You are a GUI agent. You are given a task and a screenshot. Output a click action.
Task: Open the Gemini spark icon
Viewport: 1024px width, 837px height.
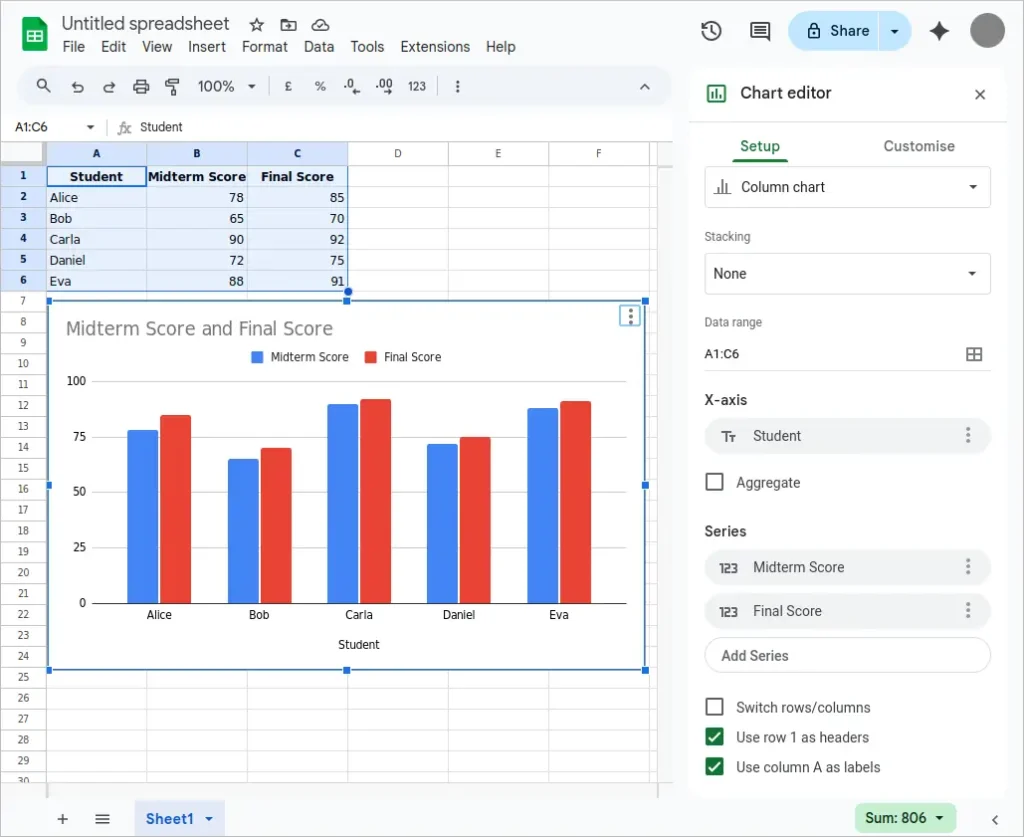click(939, 31)
